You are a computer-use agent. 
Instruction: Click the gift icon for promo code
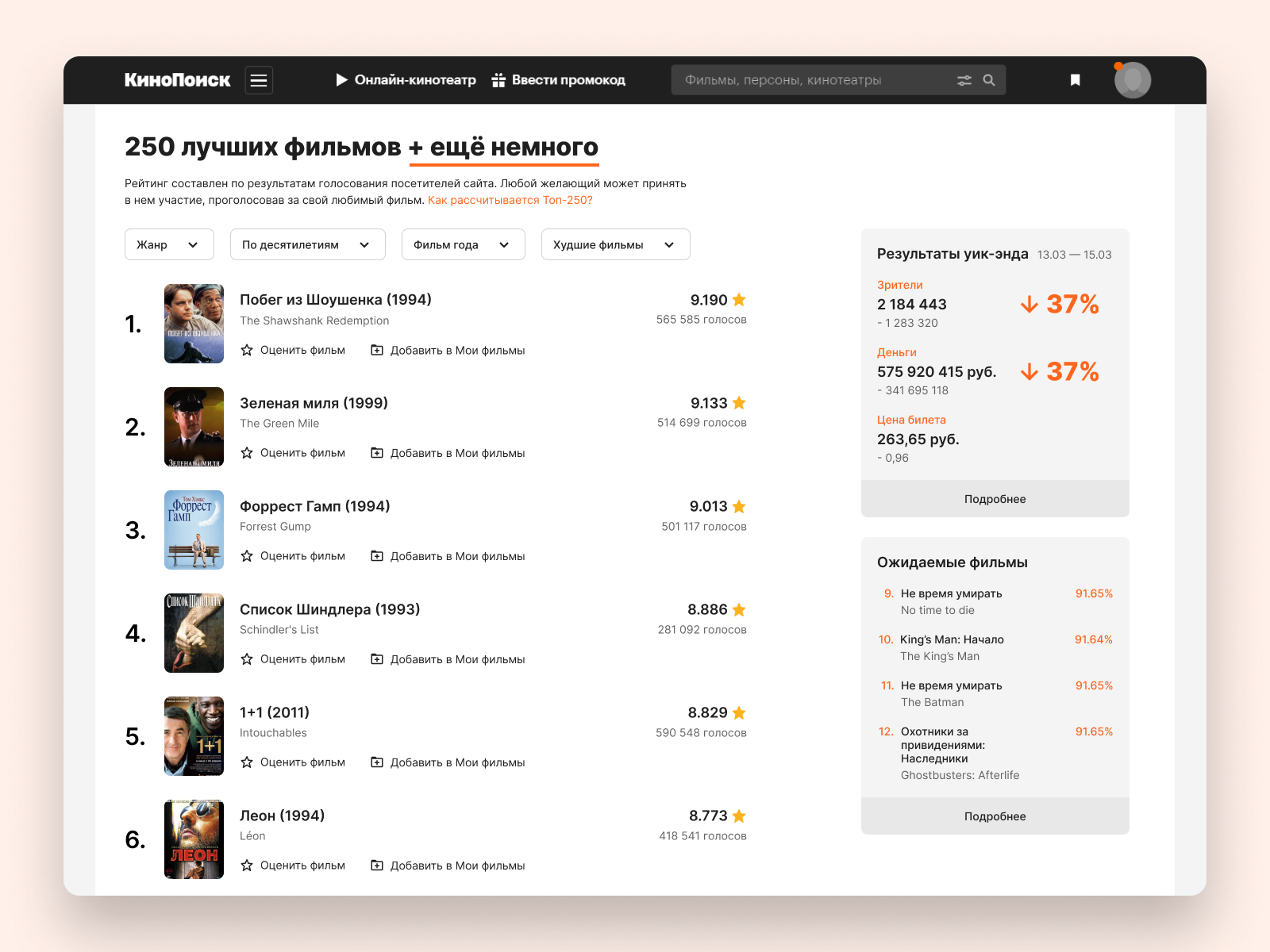coord(498,80)
